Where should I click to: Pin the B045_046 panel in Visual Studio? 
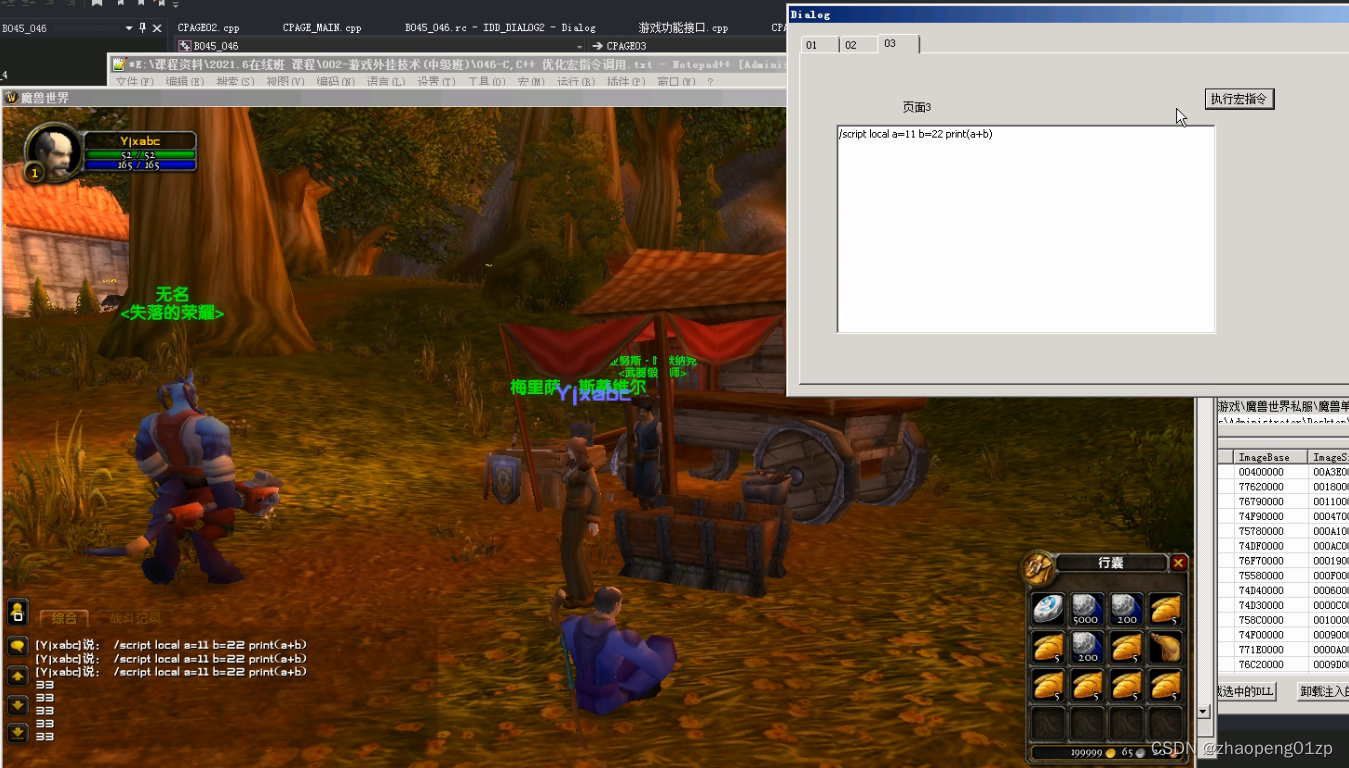click(x=143, y=28)
